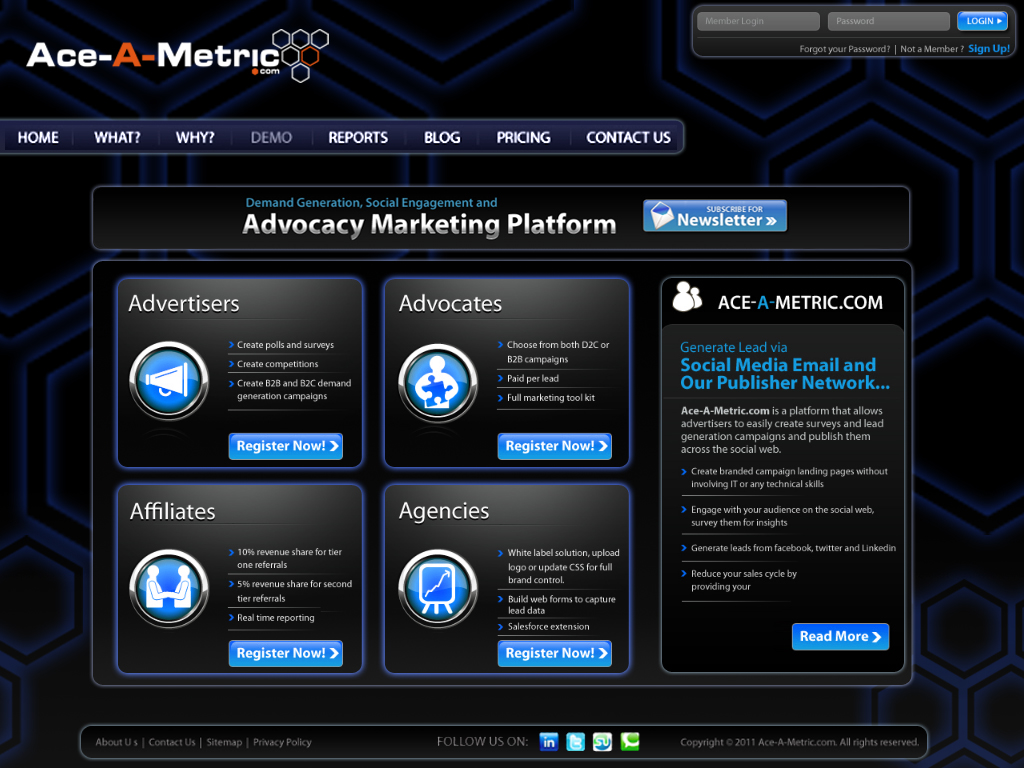
Task: Click the LOGIN button
Action: coord(982,21)
